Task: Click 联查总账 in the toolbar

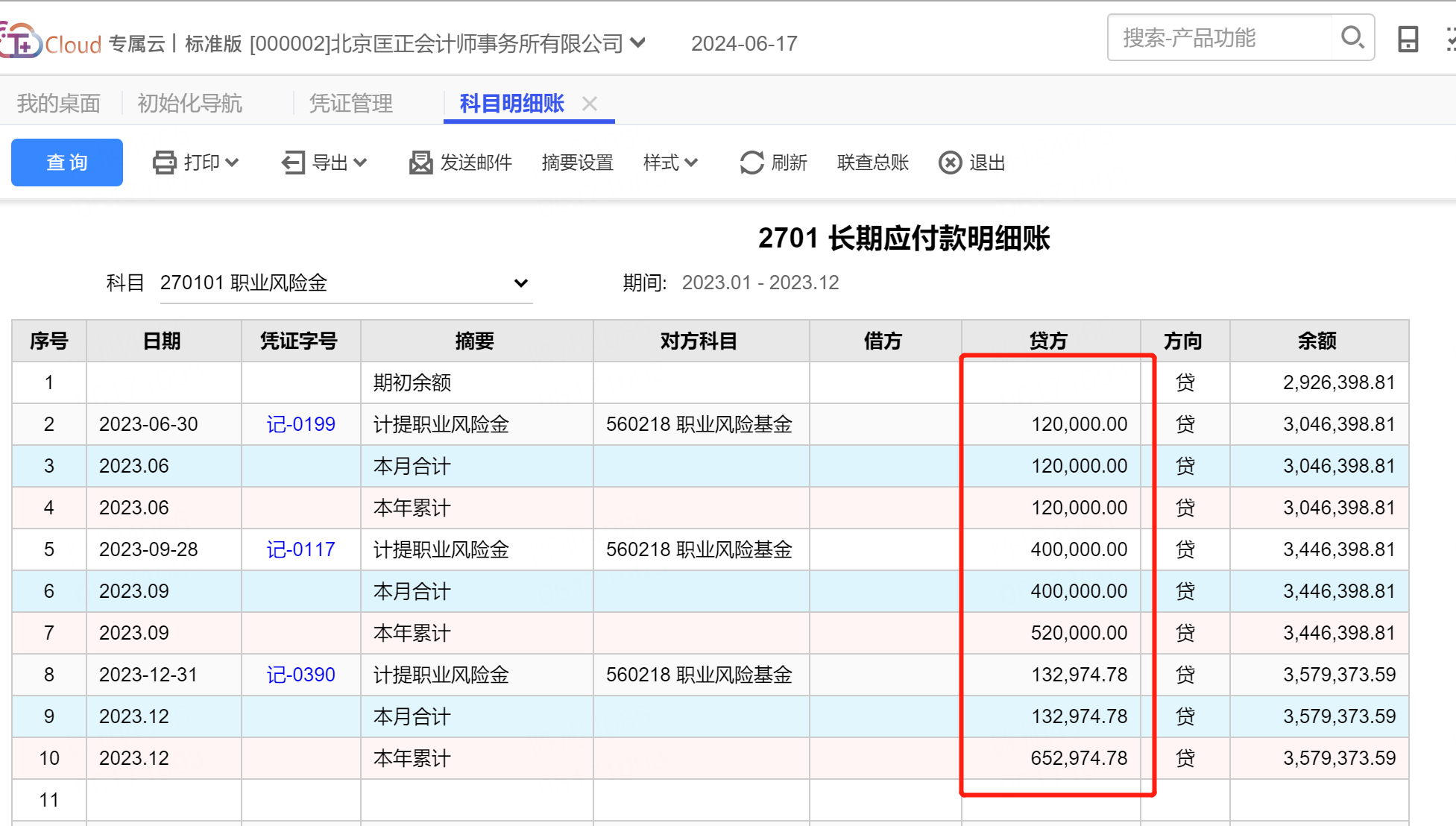Action: click(872, 163)
